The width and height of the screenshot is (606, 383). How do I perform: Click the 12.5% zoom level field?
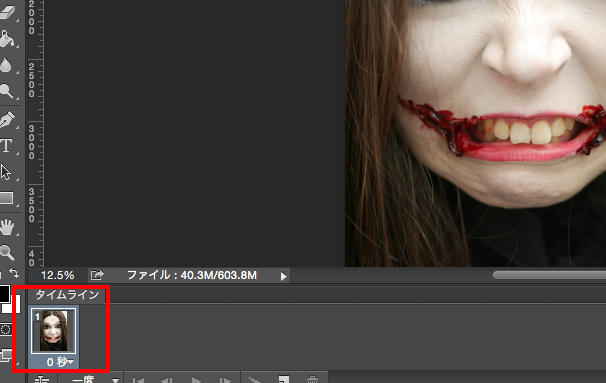tap(58, 276)
